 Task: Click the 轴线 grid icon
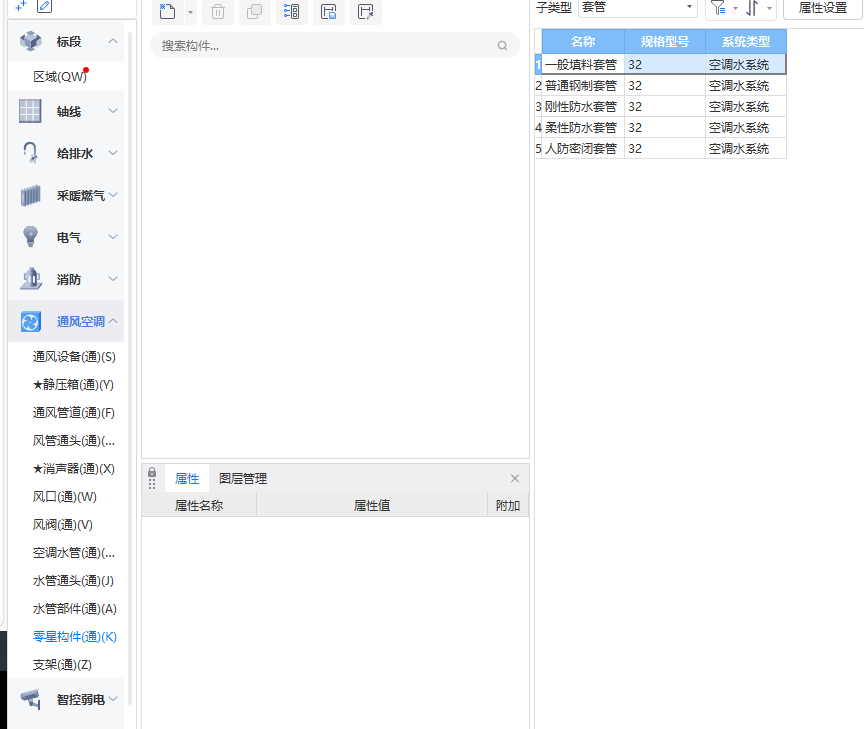30,111
